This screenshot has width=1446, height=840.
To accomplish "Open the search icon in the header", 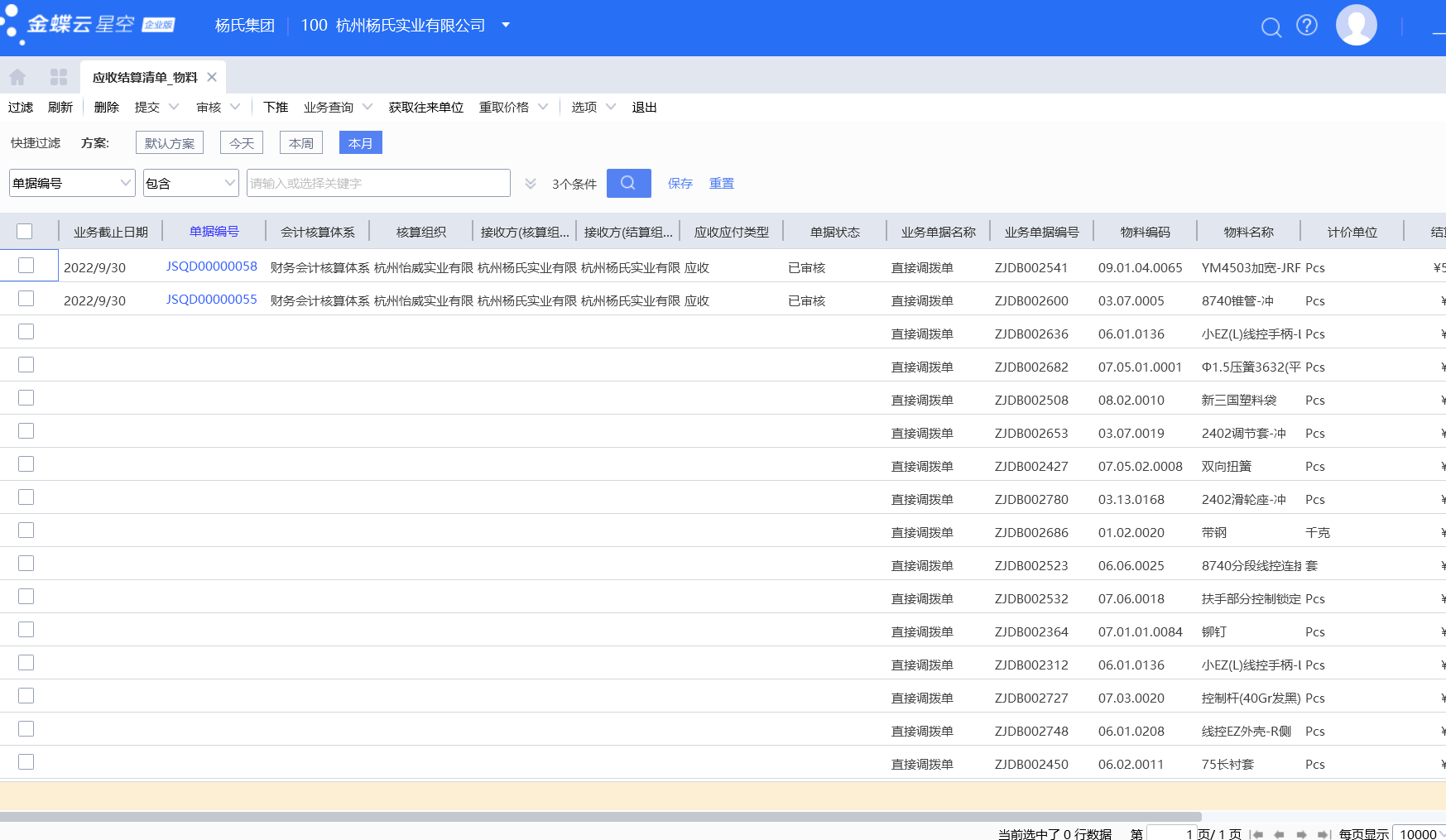I will coord(1271,27).
